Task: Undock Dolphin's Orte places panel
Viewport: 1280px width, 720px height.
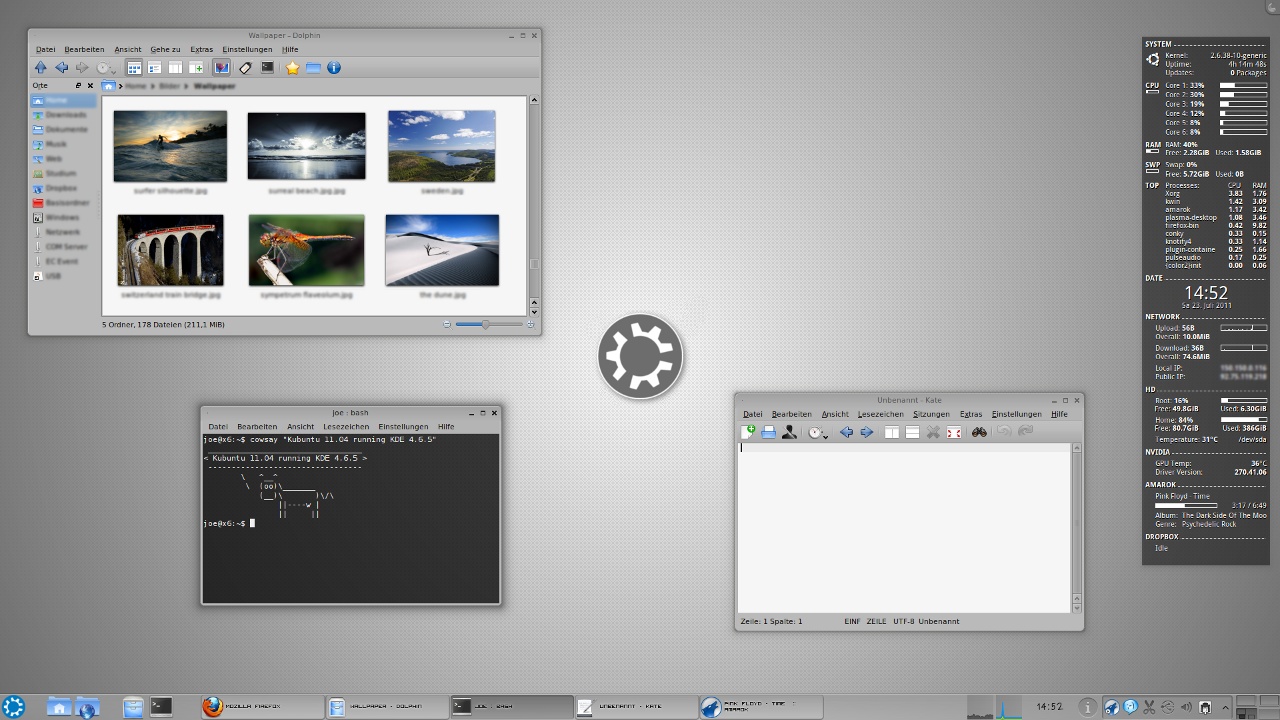Action: click(x=79, y=86)
